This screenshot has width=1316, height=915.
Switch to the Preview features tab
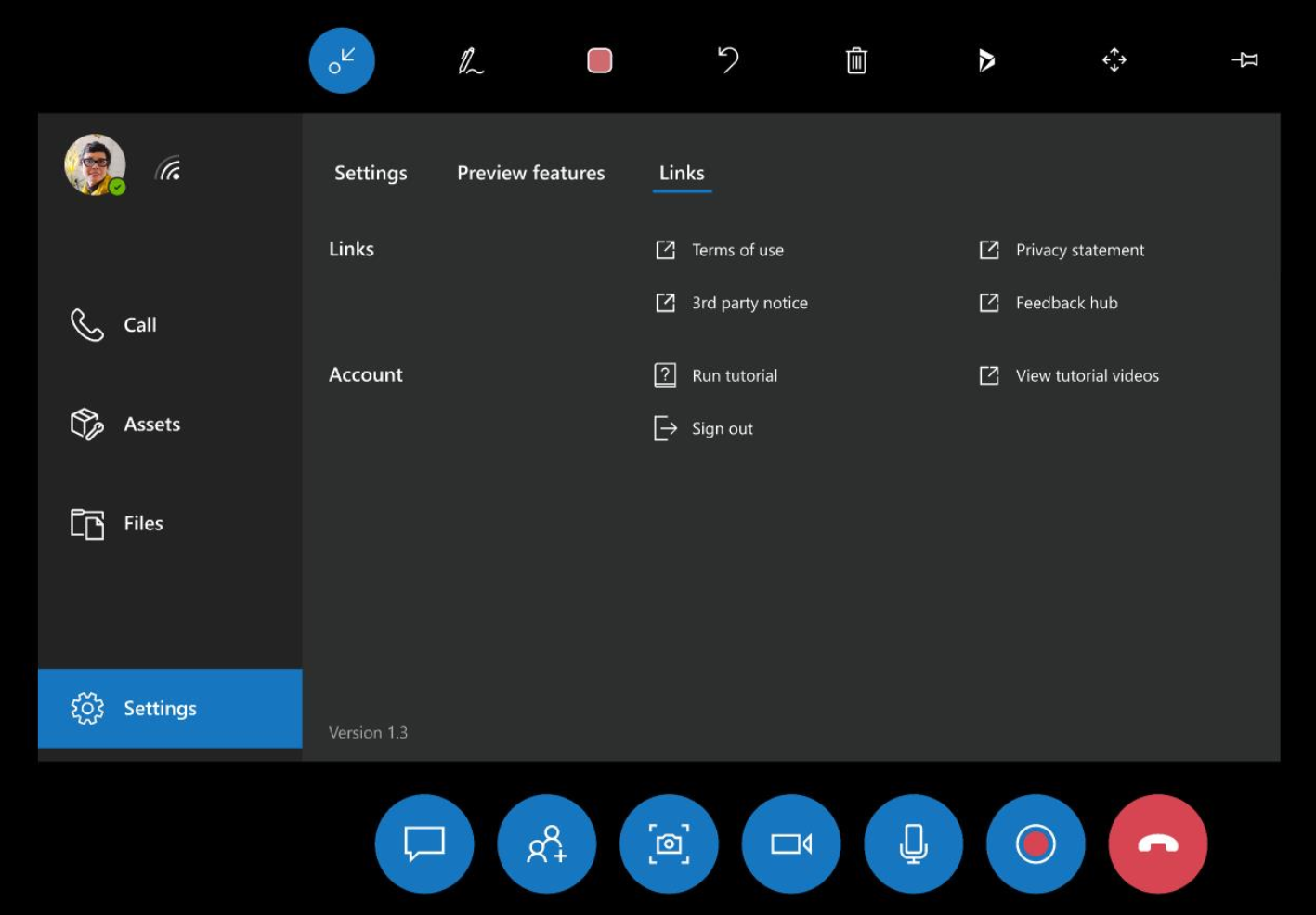pyautogui.click(x=530, y=174)
